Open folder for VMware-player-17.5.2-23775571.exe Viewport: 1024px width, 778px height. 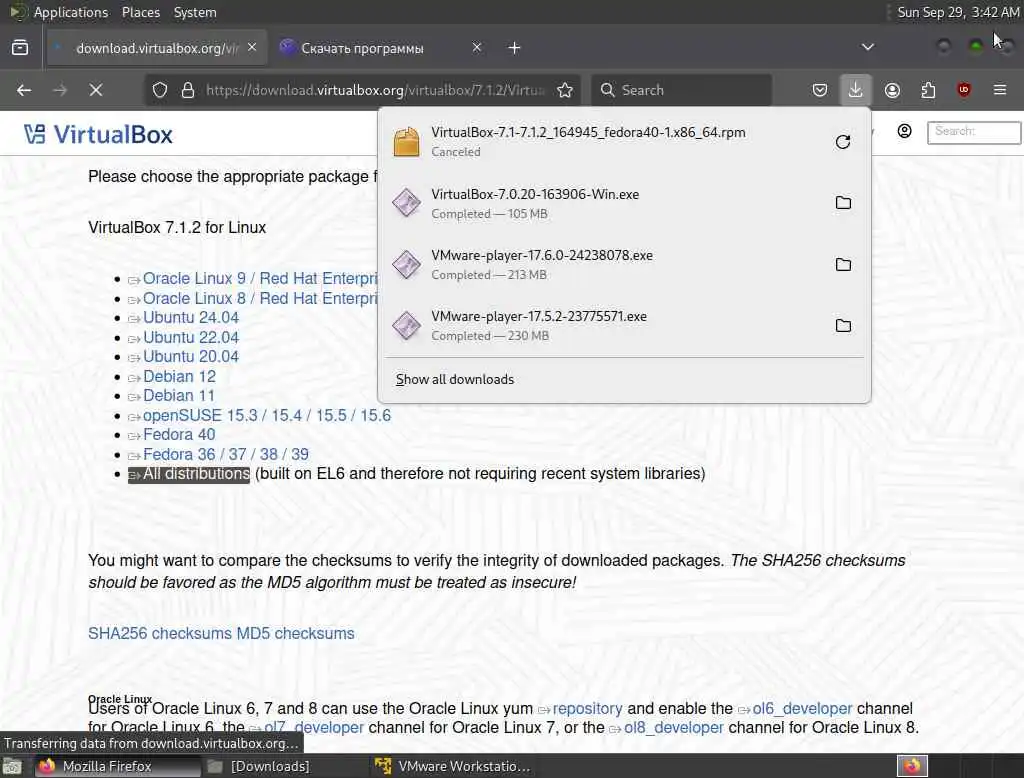click(x=843, y=325)
